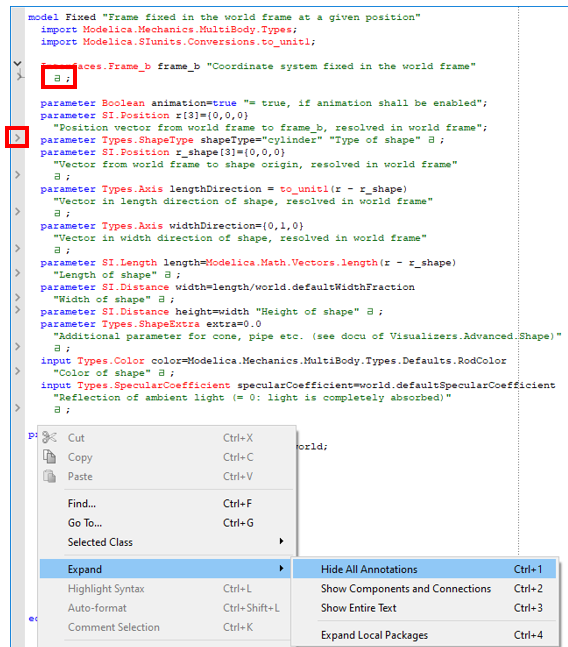The width and height of the screenshot is (568, 647).
Task: Click Comment Selection in the context menu
Action: [x=167, y=627]
